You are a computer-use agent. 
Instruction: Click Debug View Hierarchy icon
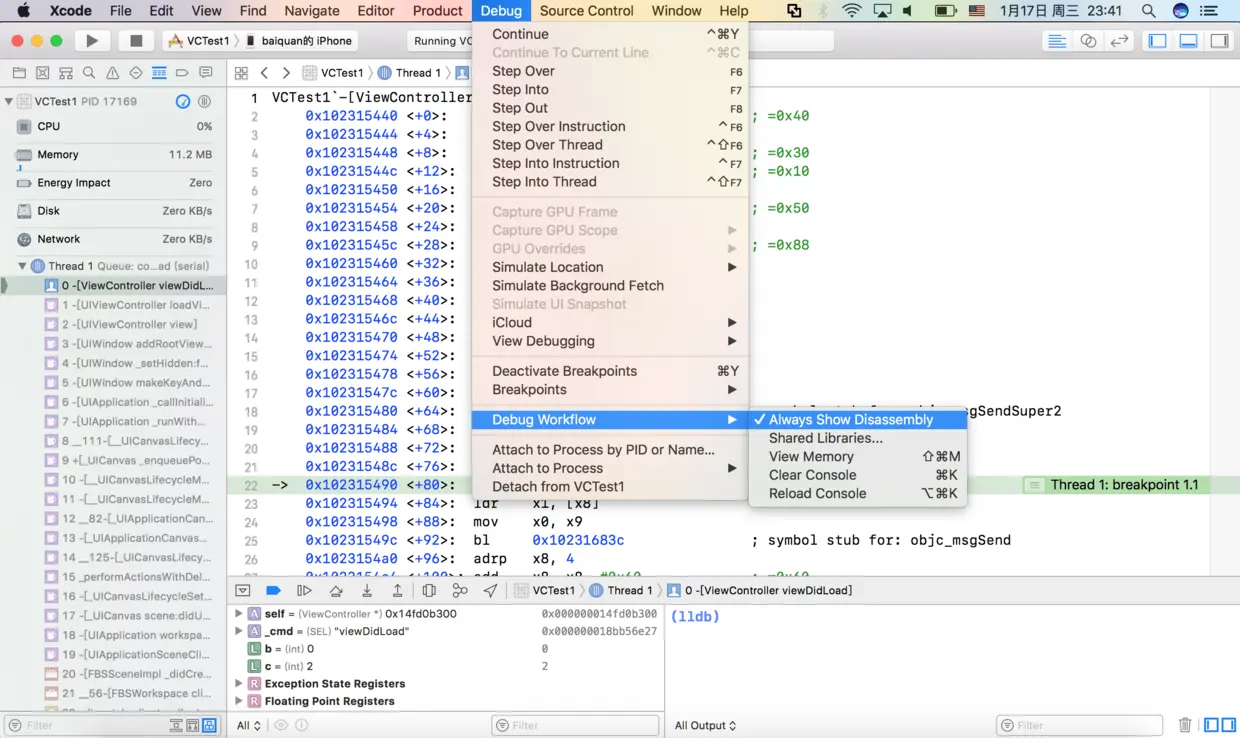(x=429, y=591)
